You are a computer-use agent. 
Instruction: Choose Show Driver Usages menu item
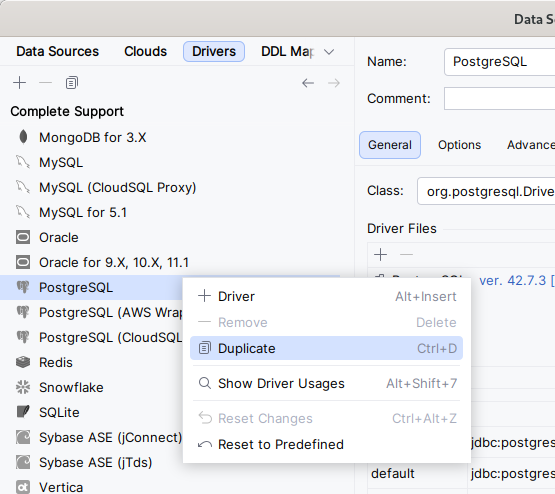point(326,383)
